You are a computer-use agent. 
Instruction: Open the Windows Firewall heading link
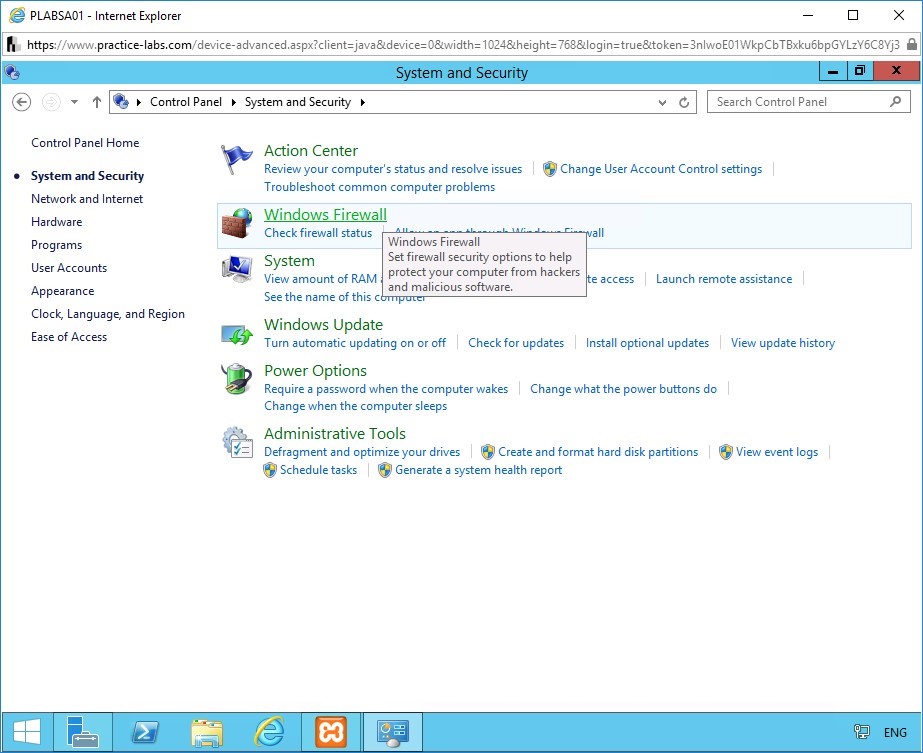coord(326,214)
